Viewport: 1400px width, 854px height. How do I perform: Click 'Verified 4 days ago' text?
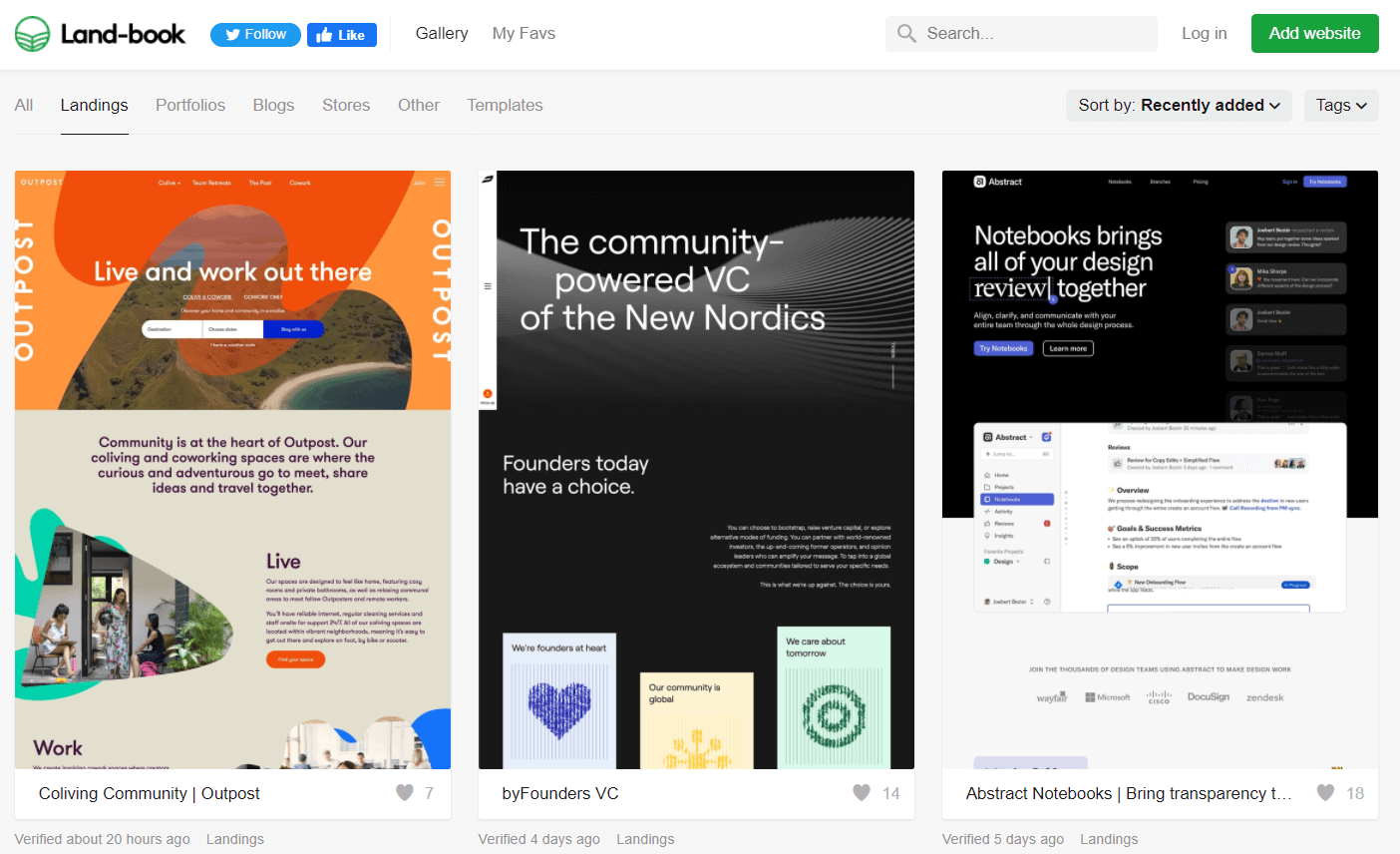tap(539, 839)
